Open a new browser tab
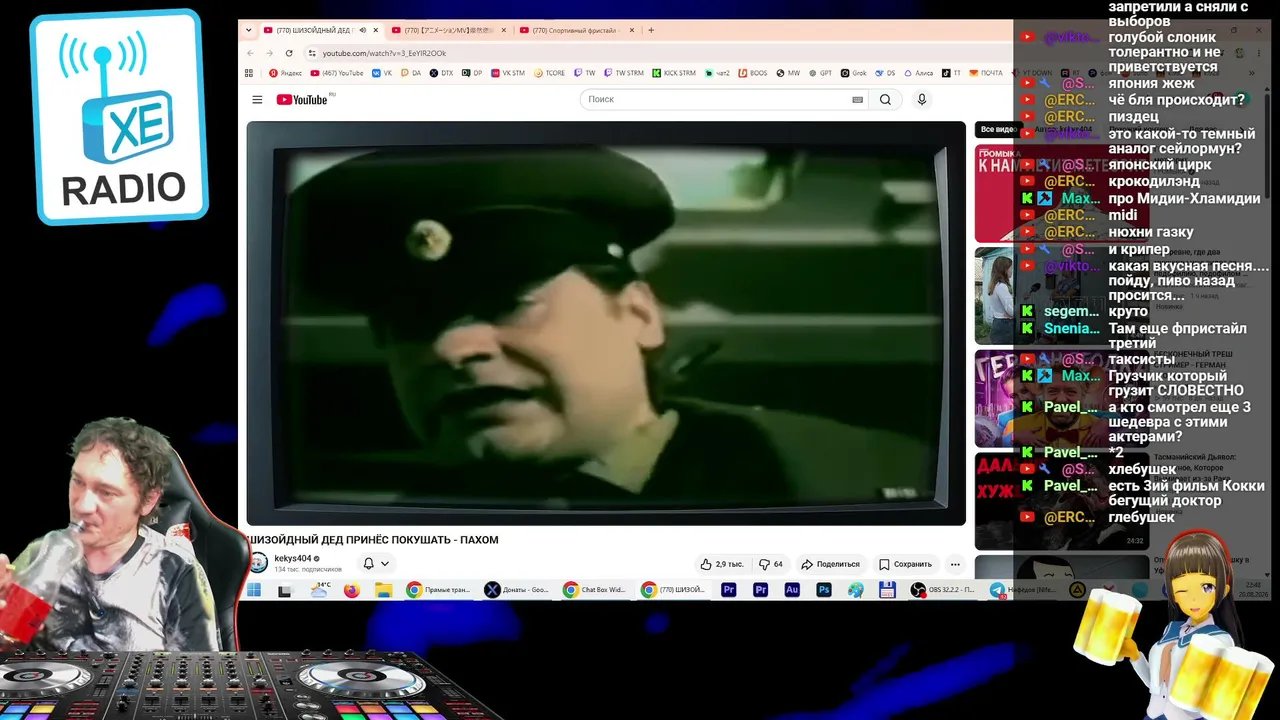The image size is (1280, 720). pyautogui.click(x=651, y=30)
